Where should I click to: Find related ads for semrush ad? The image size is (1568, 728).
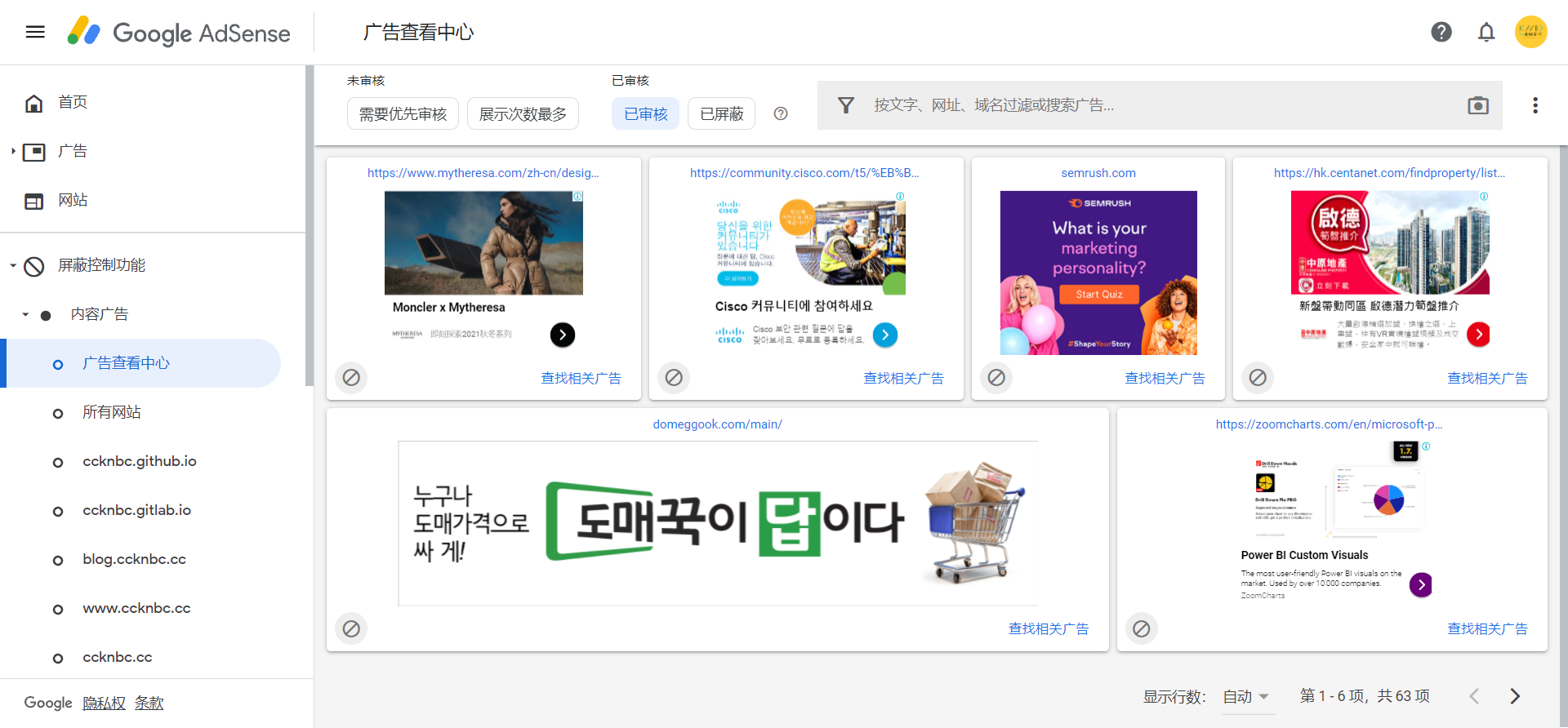1165,378
